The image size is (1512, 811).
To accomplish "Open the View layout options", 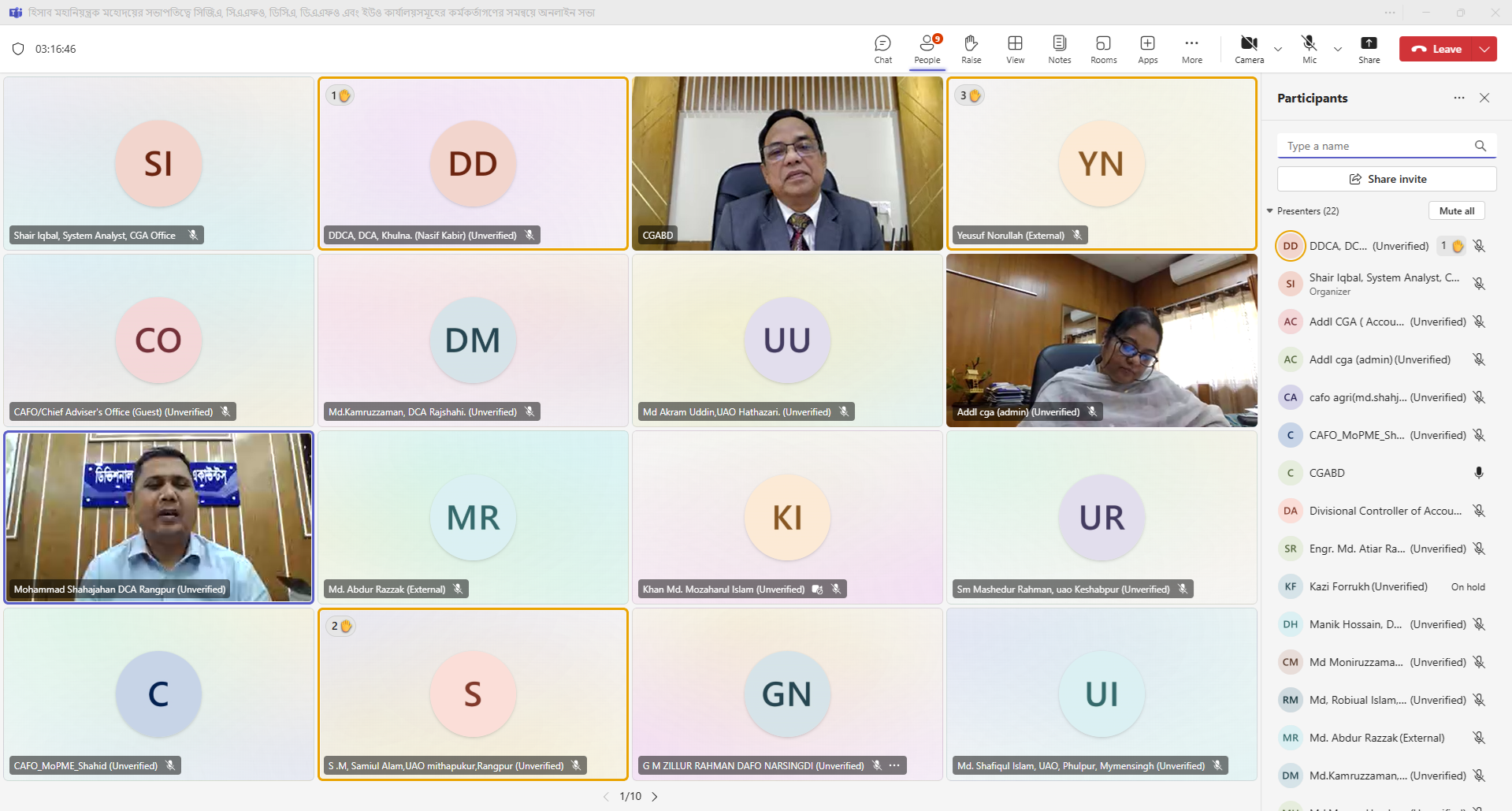I will (1015, 49).
